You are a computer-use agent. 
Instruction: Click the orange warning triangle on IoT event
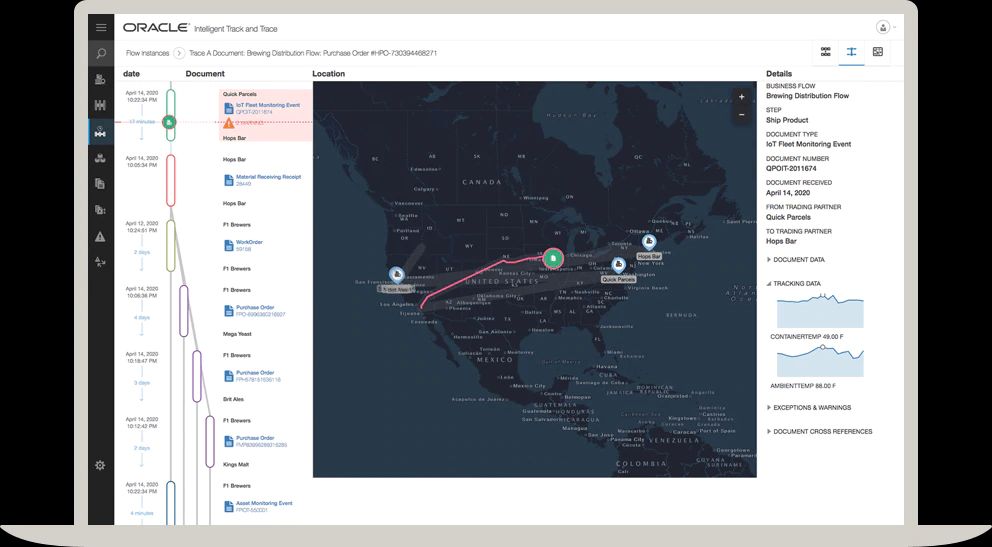(229, 122)
